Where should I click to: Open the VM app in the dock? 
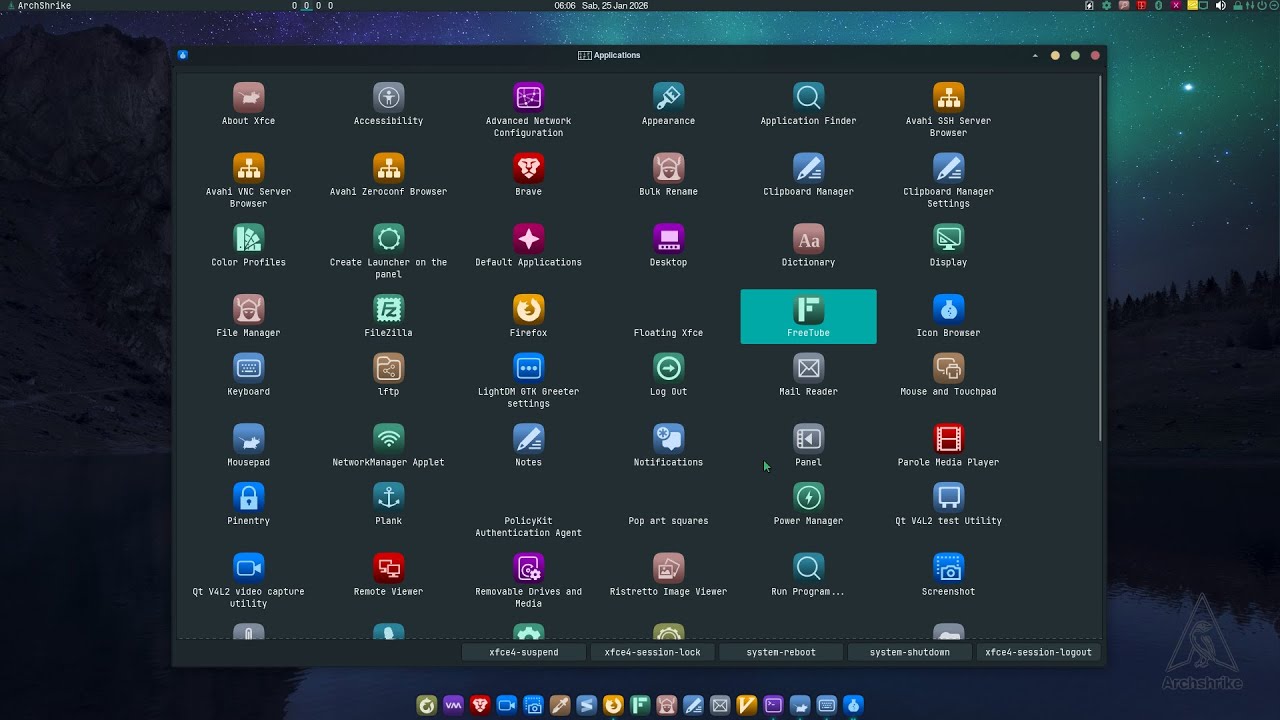coord(453,705)
